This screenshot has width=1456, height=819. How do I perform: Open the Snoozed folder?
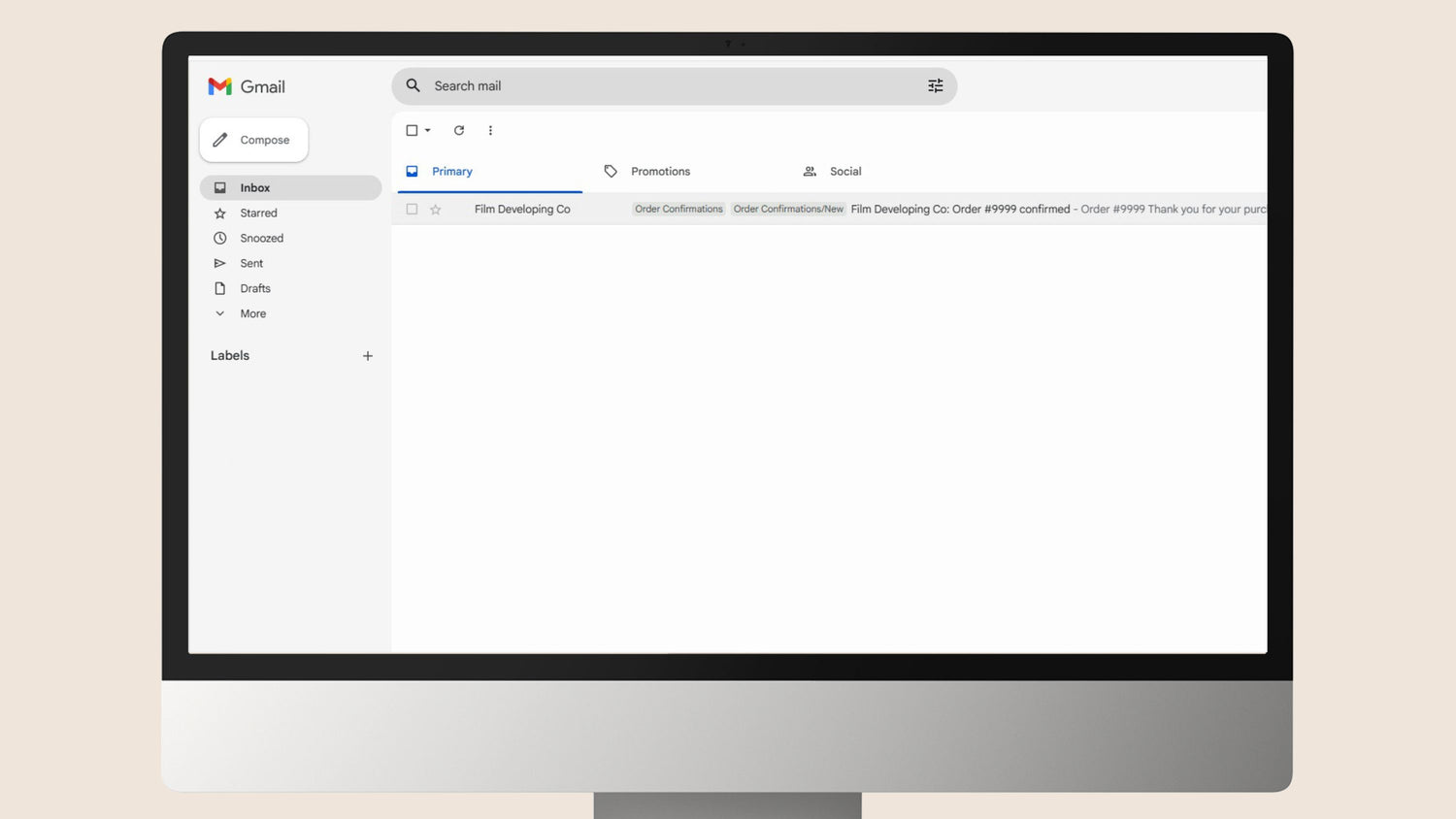click(261, 239)
